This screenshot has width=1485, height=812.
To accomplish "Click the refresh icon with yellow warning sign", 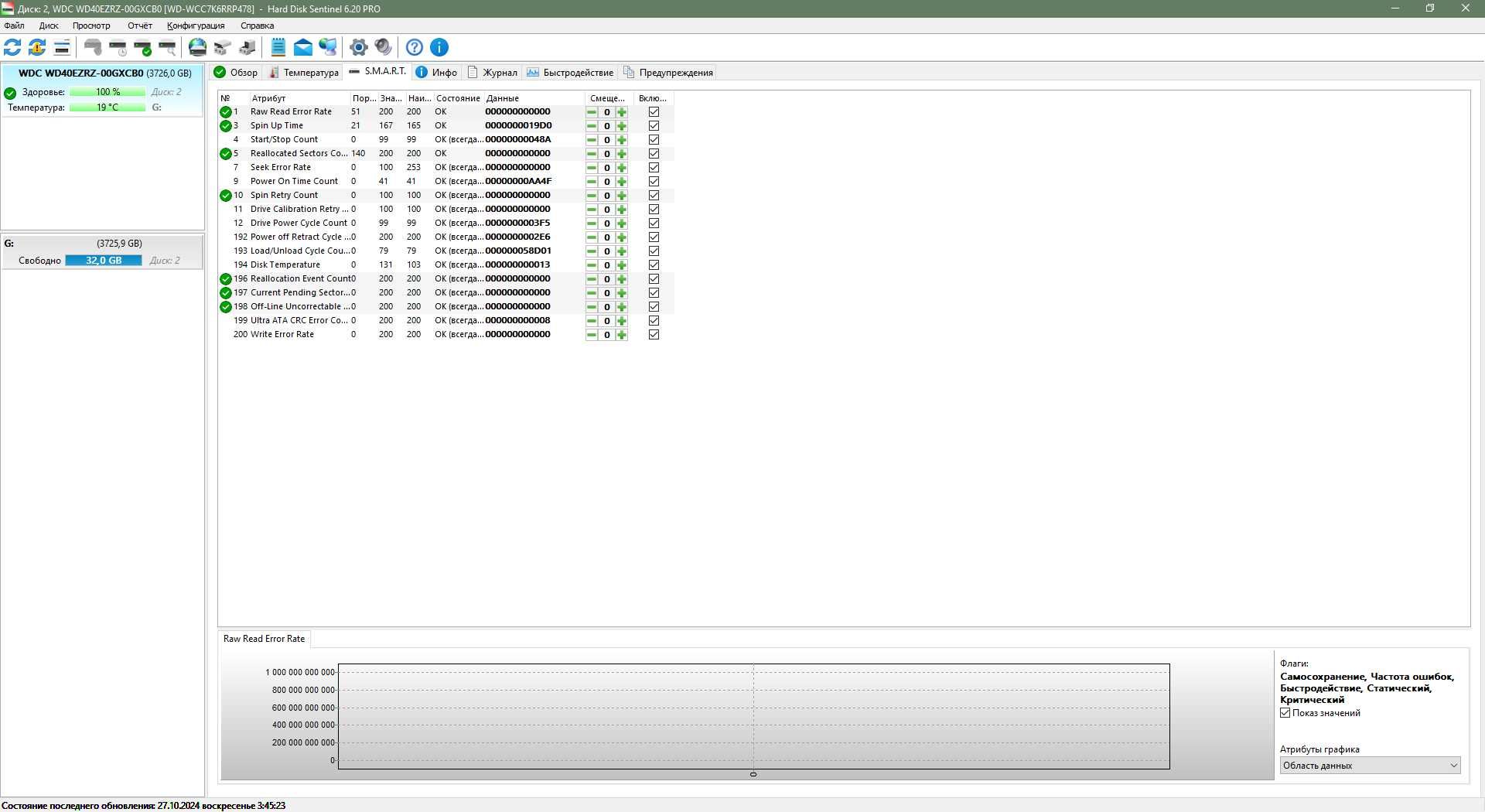I will click(37, 47).
